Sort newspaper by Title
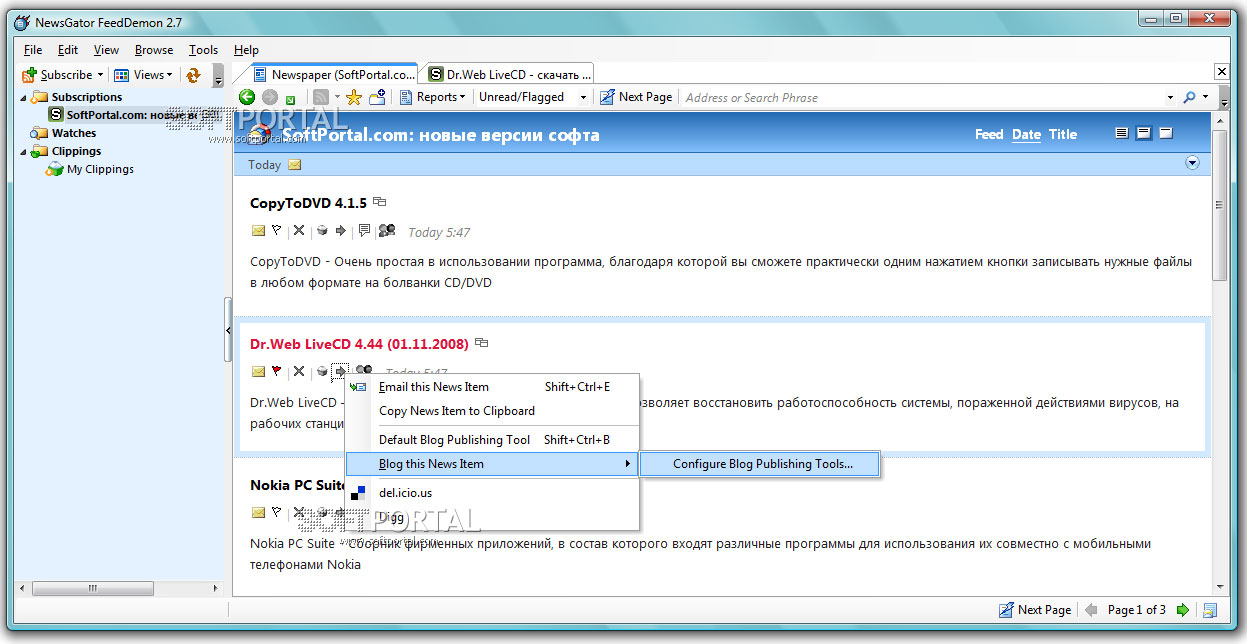1247x644 pixels. click(1063, 134)
